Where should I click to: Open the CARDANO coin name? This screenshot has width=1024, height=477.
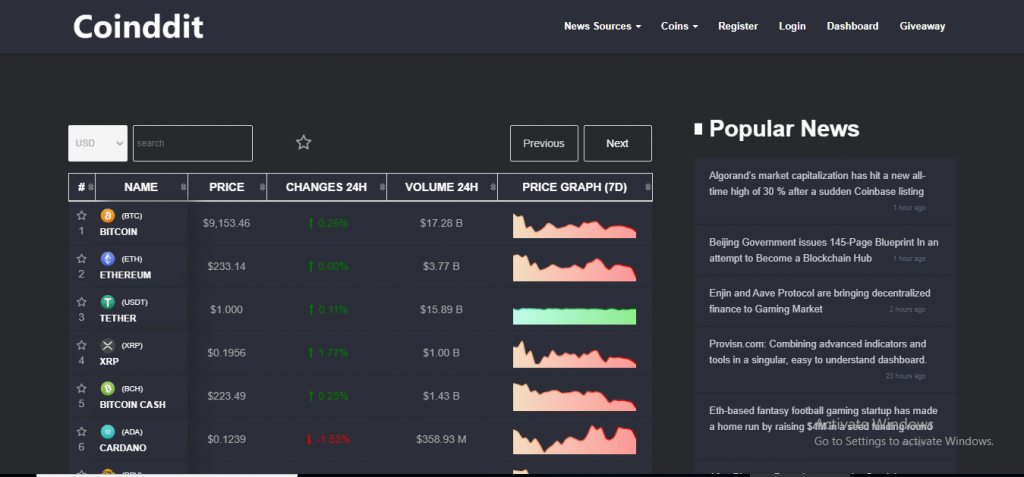(x=123, y=448)
